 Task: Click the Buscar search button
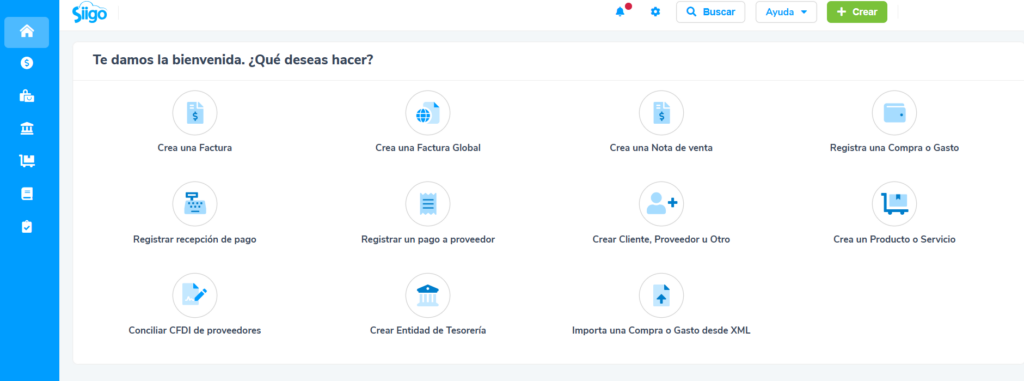(x=711, y=12)
